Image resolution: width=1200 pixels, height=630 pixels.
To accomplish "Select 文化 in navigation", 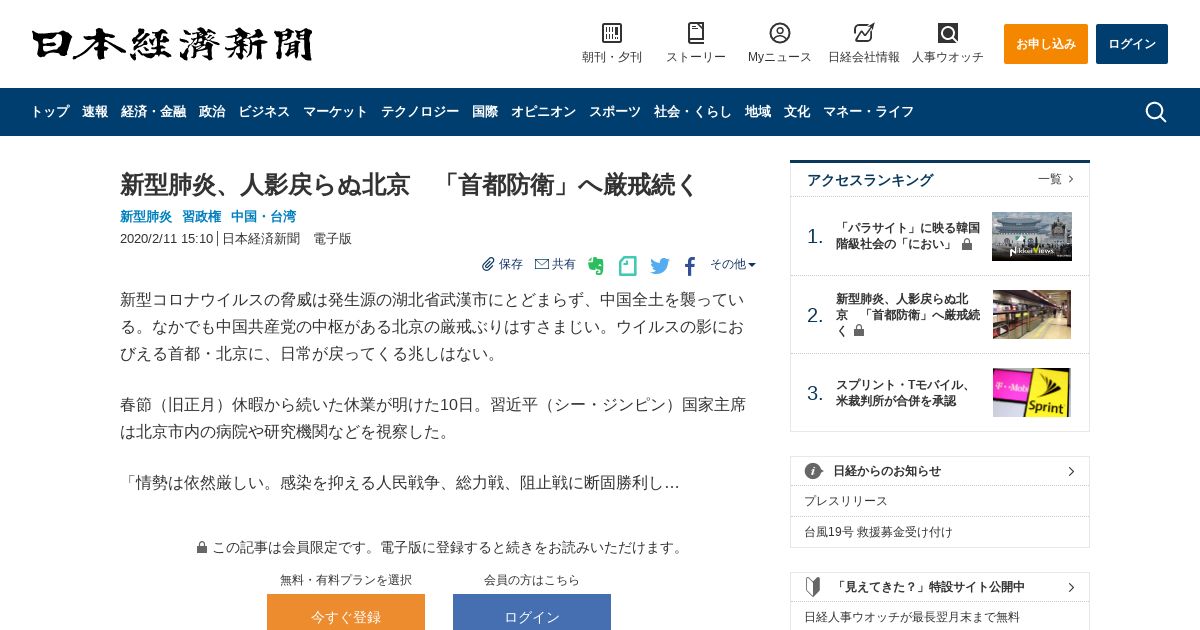I will 797,112.
